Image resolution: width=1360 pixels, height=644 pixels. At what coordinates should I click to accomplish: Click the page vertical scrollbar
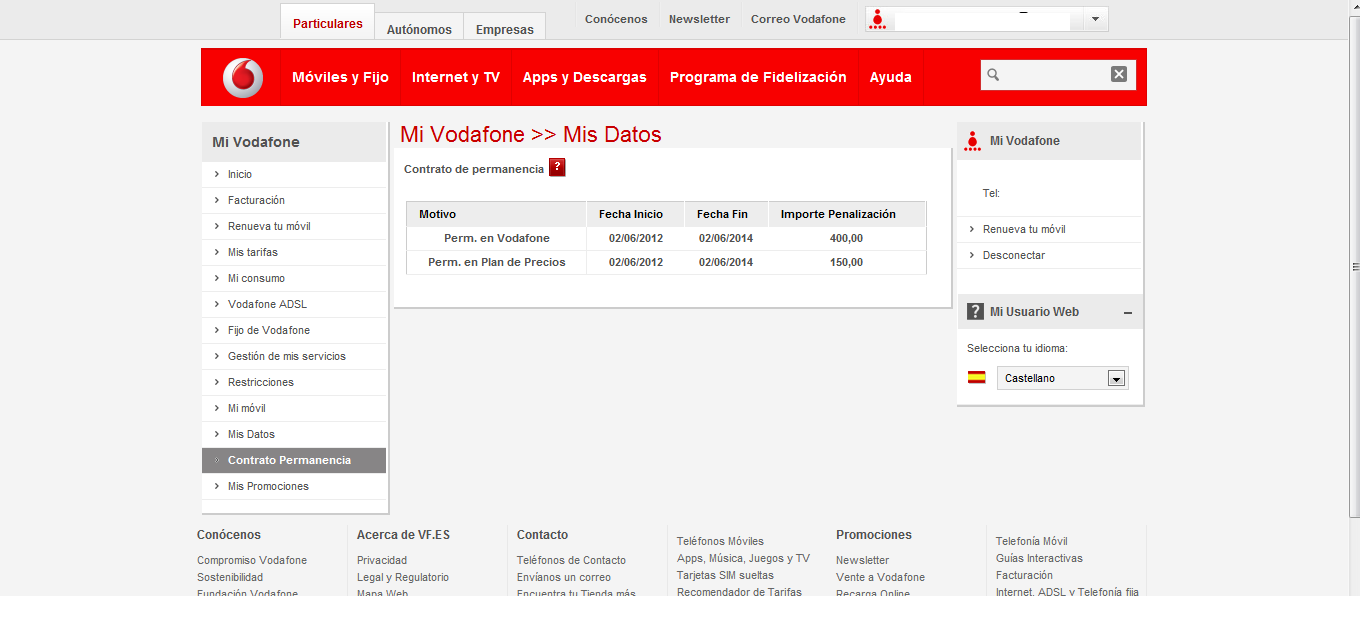[1355, 267]
